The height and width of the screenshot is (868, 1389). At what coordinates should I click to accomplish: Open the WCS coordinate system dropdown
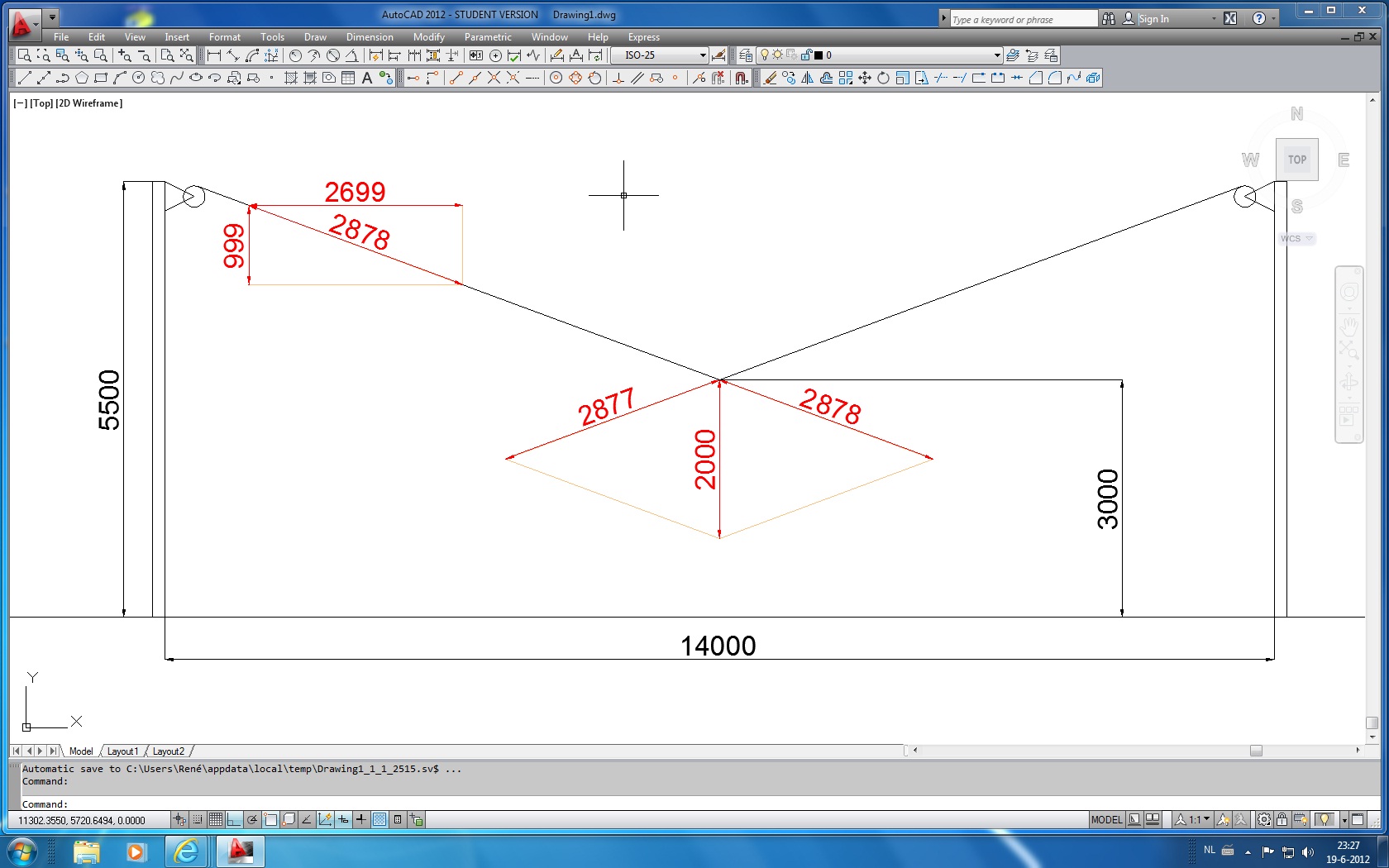pos(1297,239)
